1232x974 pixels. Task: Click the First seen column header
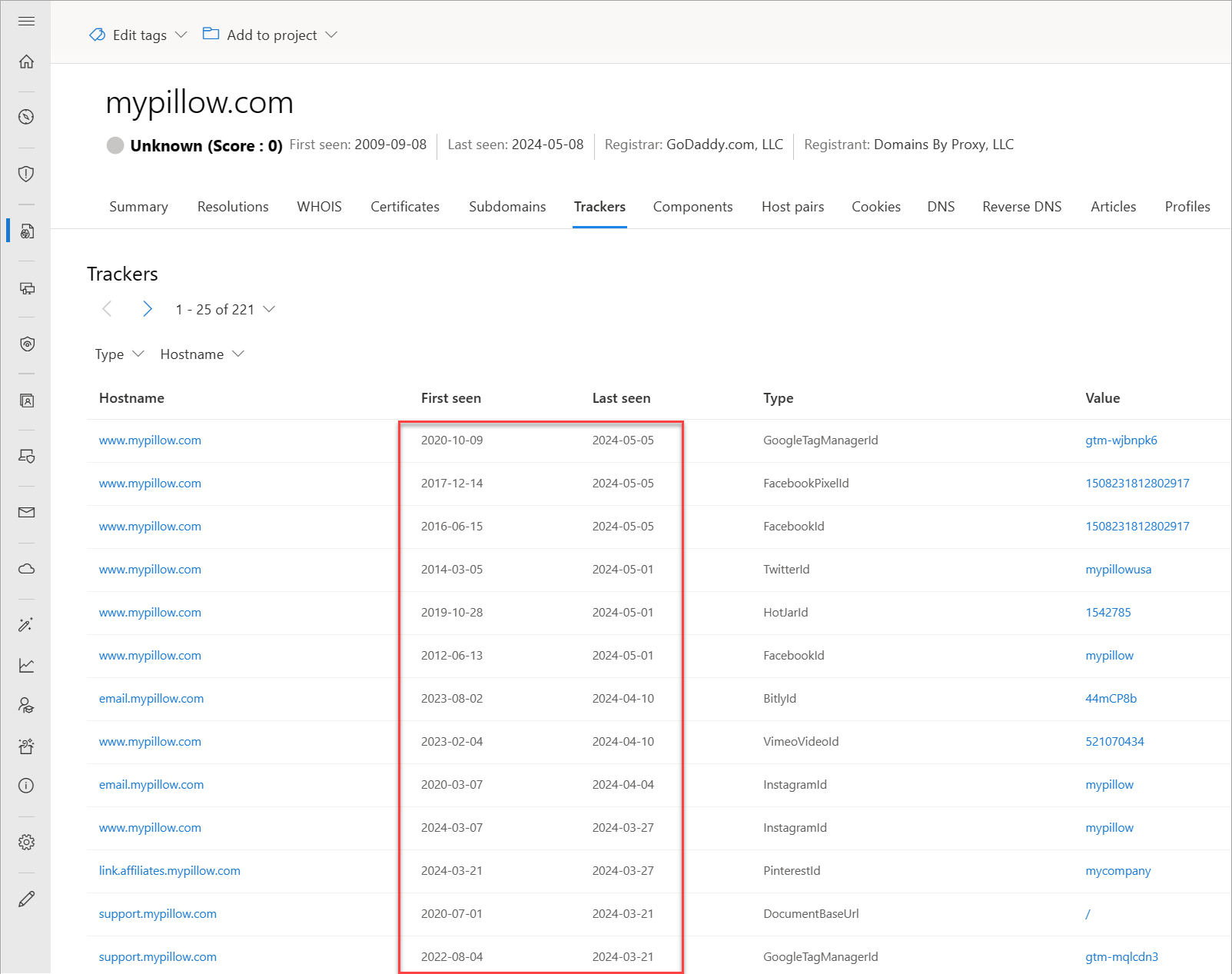tap(451, 398)
